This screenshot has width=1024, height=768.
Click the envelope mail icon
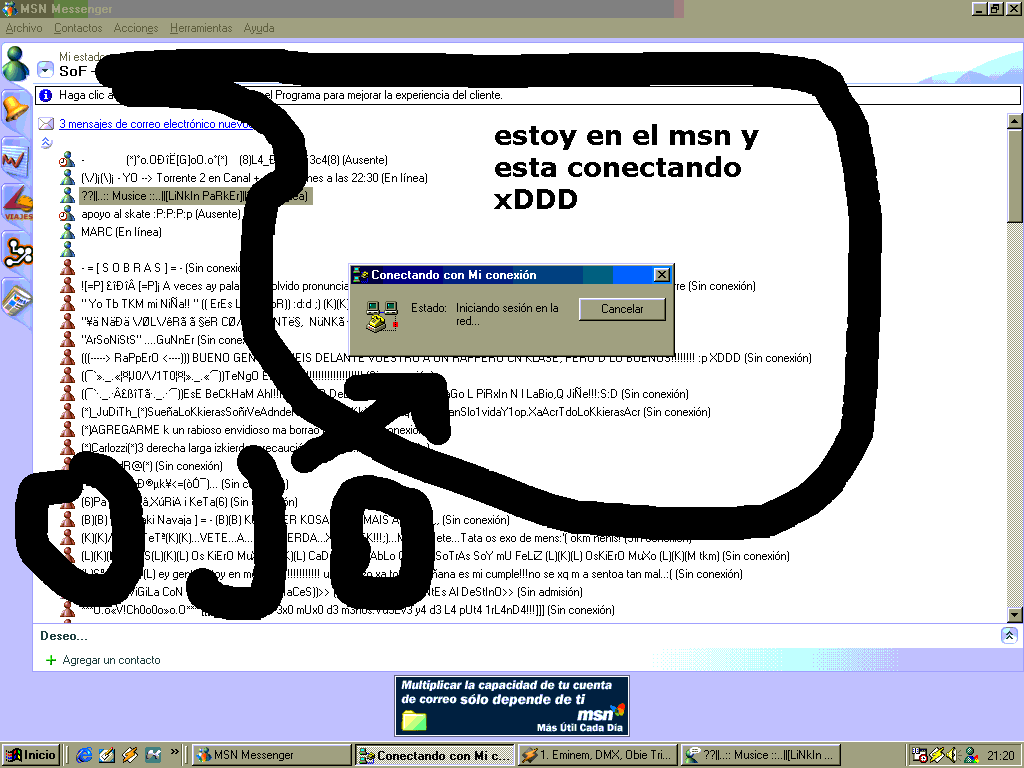pyautogui.click(x=46, y=123)
